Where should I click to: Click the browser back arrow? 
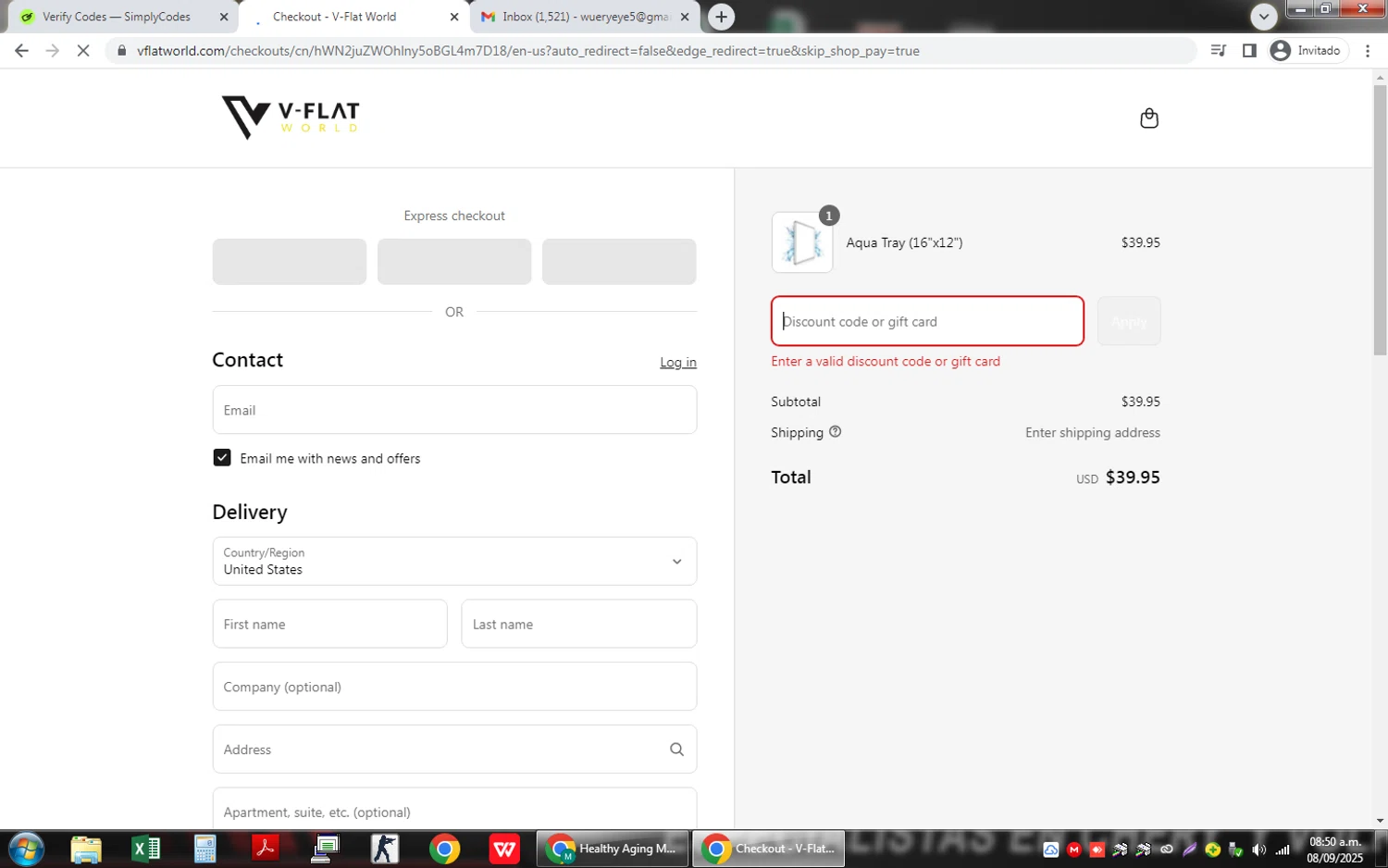(x=21, y=51)
